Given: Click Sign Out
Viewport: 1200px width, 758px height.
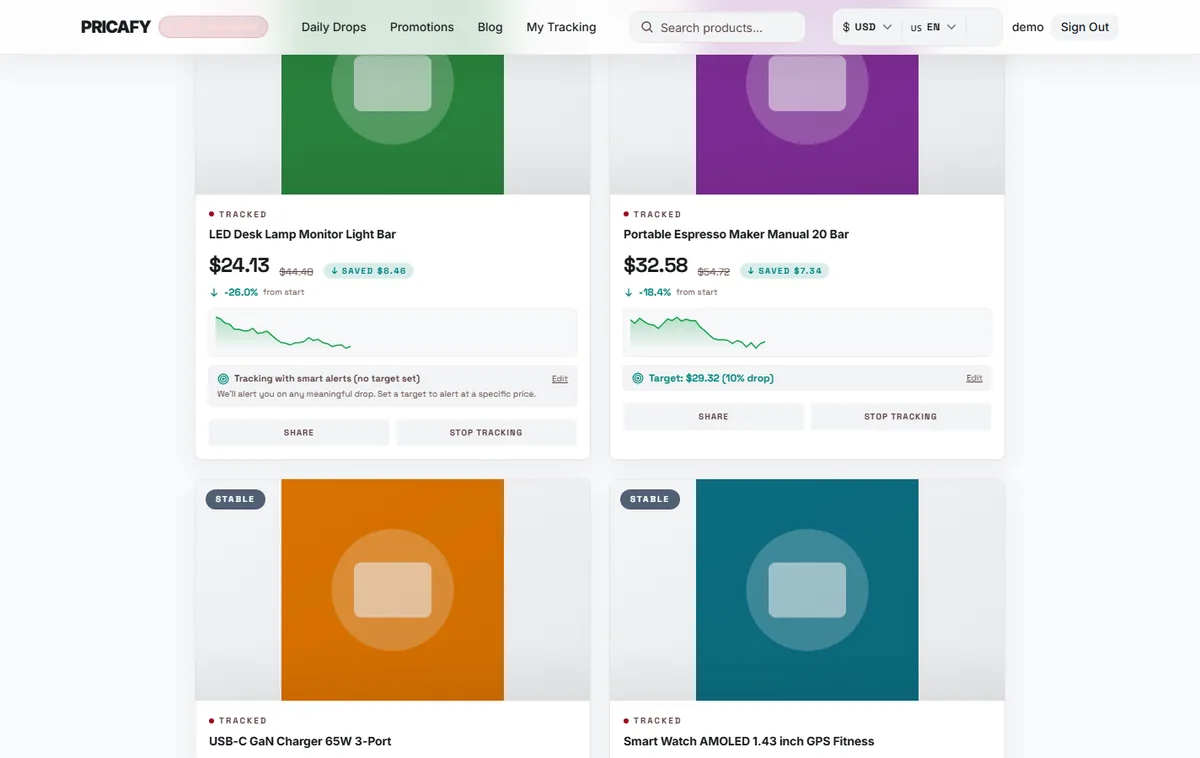Looking at the screenshot, I should (x=1085, y=27).
